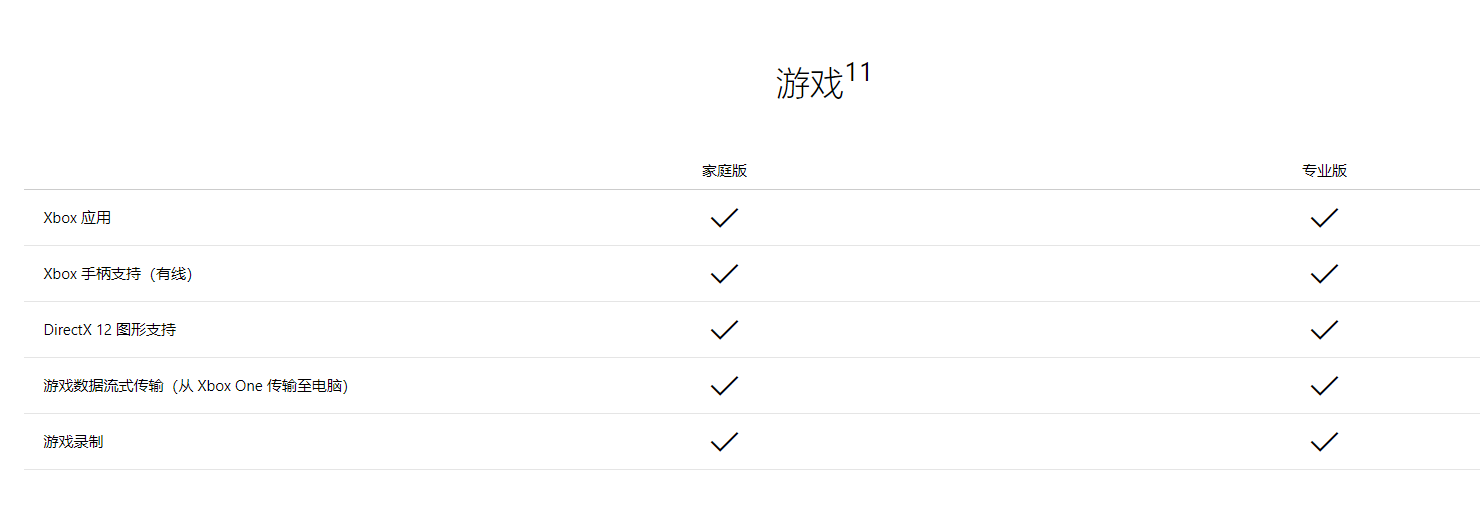This screenshot has height=516, width=1480.
Task: Click 专业版 checkmark for DirectX 12 图形支持
Action: coord(1324,330)
